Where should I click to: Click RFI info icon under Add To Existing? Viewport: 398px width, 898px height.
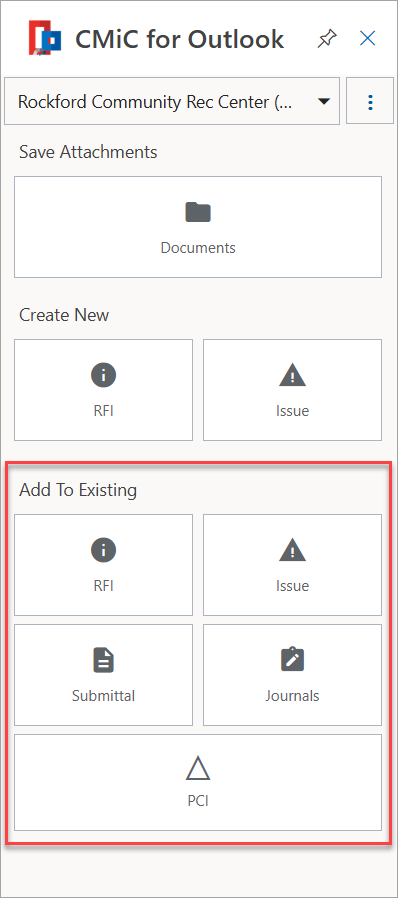pyautogui.click(x=104, y=551)
